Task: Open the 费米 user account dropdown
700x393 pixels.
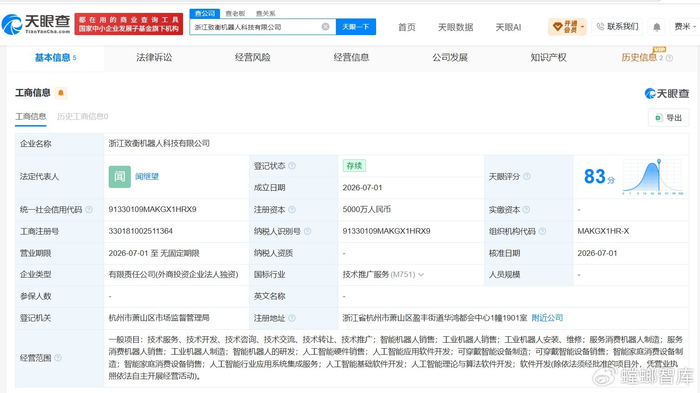Action: click(685, 27)
